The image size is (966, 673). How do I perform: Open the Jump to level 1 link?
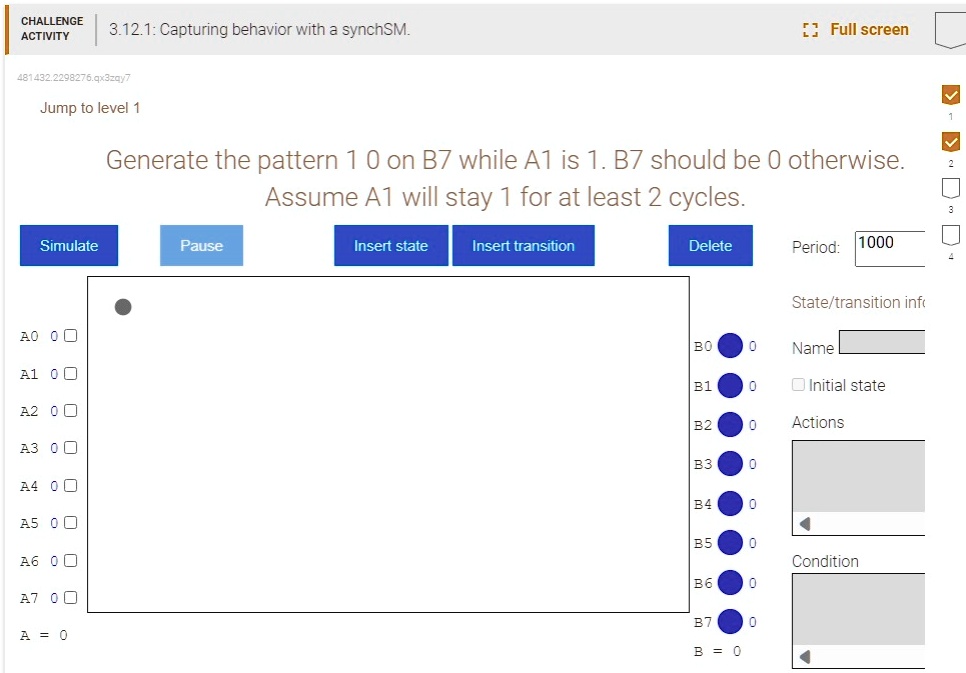tap(90, 108)
